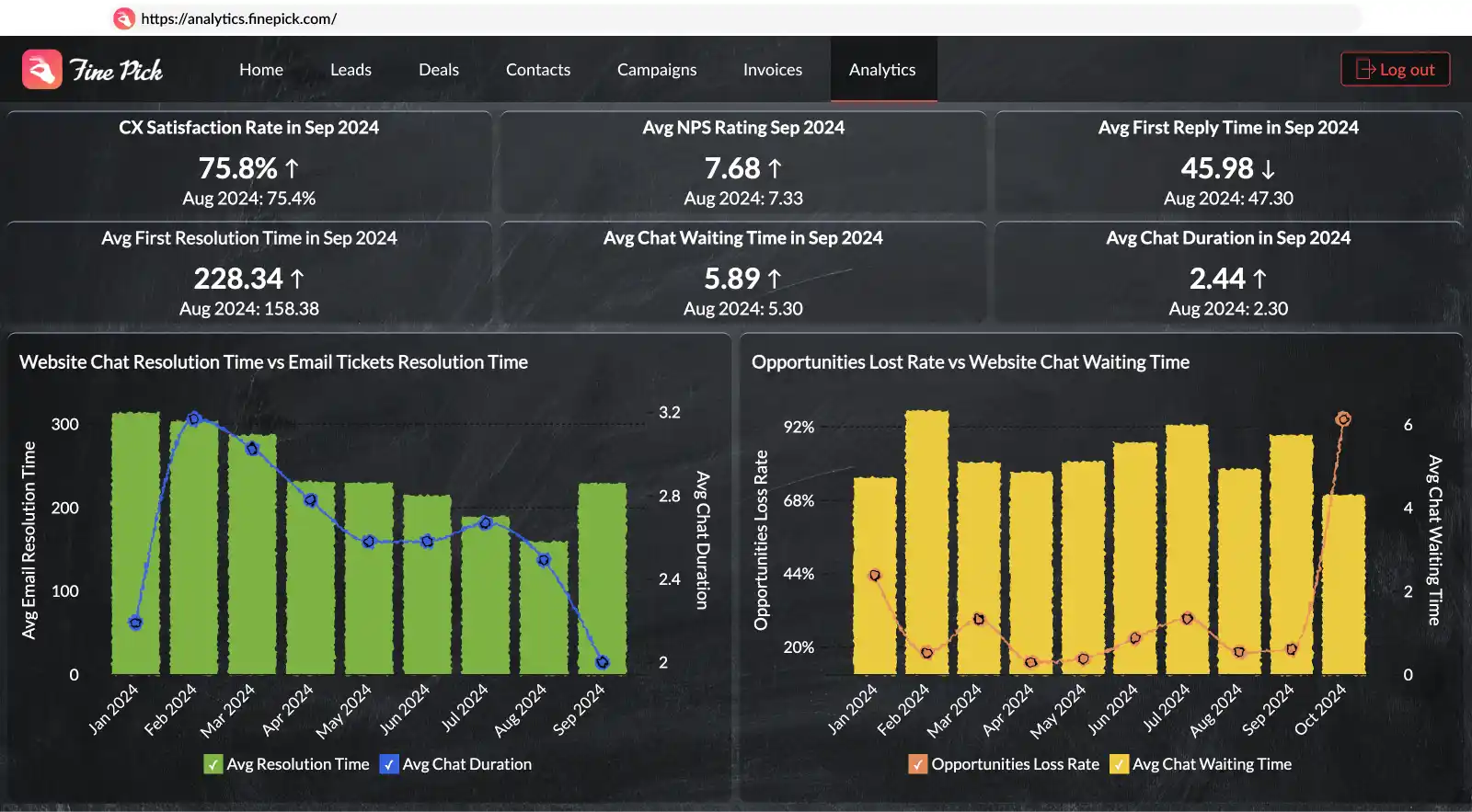Screen dimensions: 1472x812
Task: Click the browser URL address field
Action: pyautogui.click(x=736, y=18)
